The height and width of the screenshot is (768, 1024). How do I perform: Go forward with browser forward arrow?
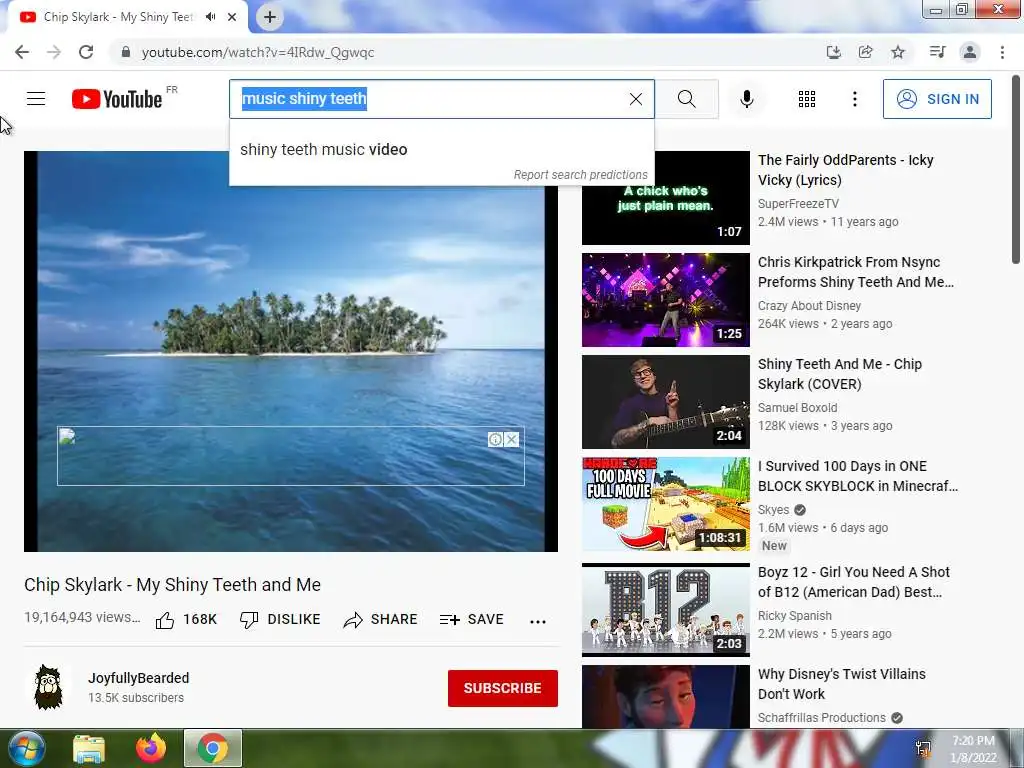54,52
